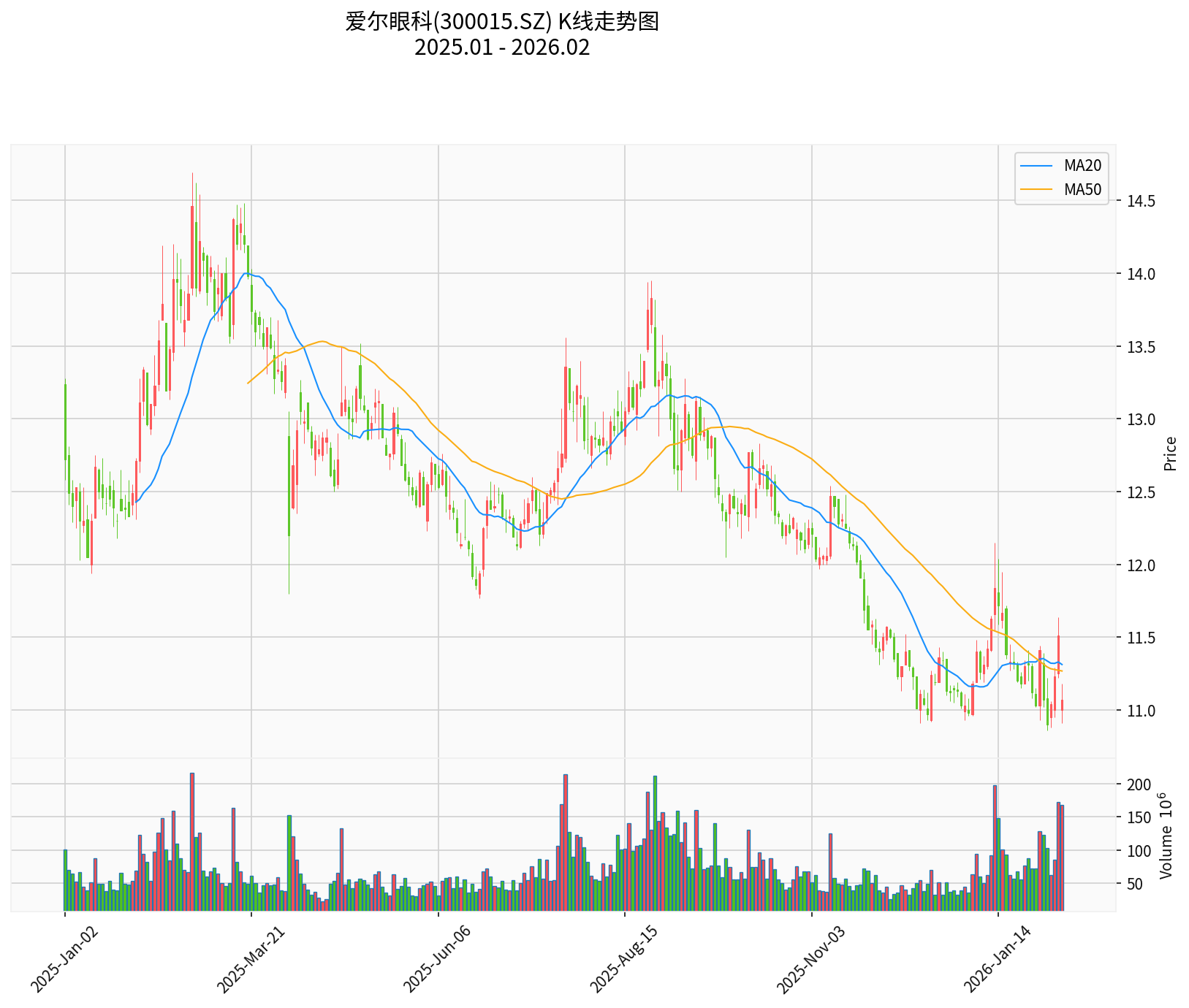Click the tall red volume bar at 2026-Jan-14
Image resolution: width=1189 pixels, height=1008 pixels.
(995, 847)
